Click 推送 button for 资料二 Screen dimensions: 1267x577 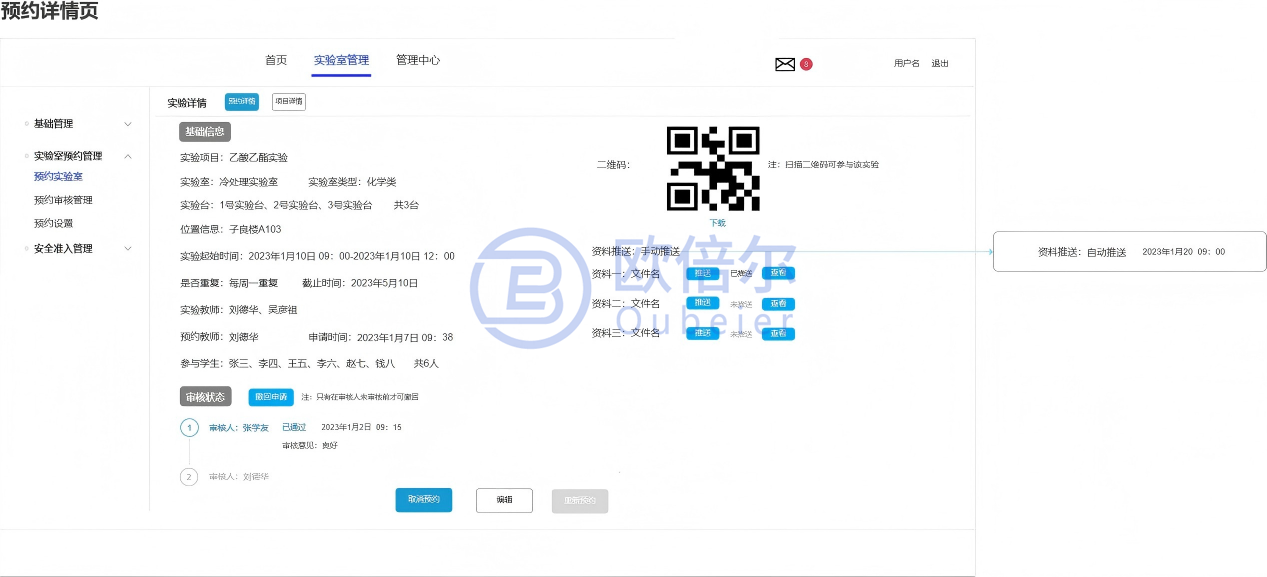702,303
